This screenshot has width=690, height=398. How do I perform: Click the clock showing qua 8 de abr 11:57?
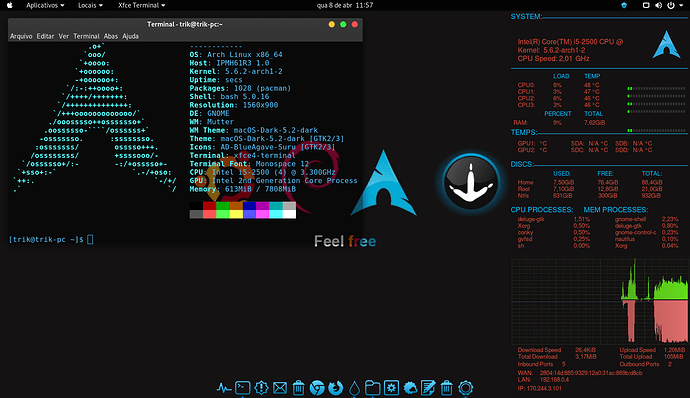(345, 5)
